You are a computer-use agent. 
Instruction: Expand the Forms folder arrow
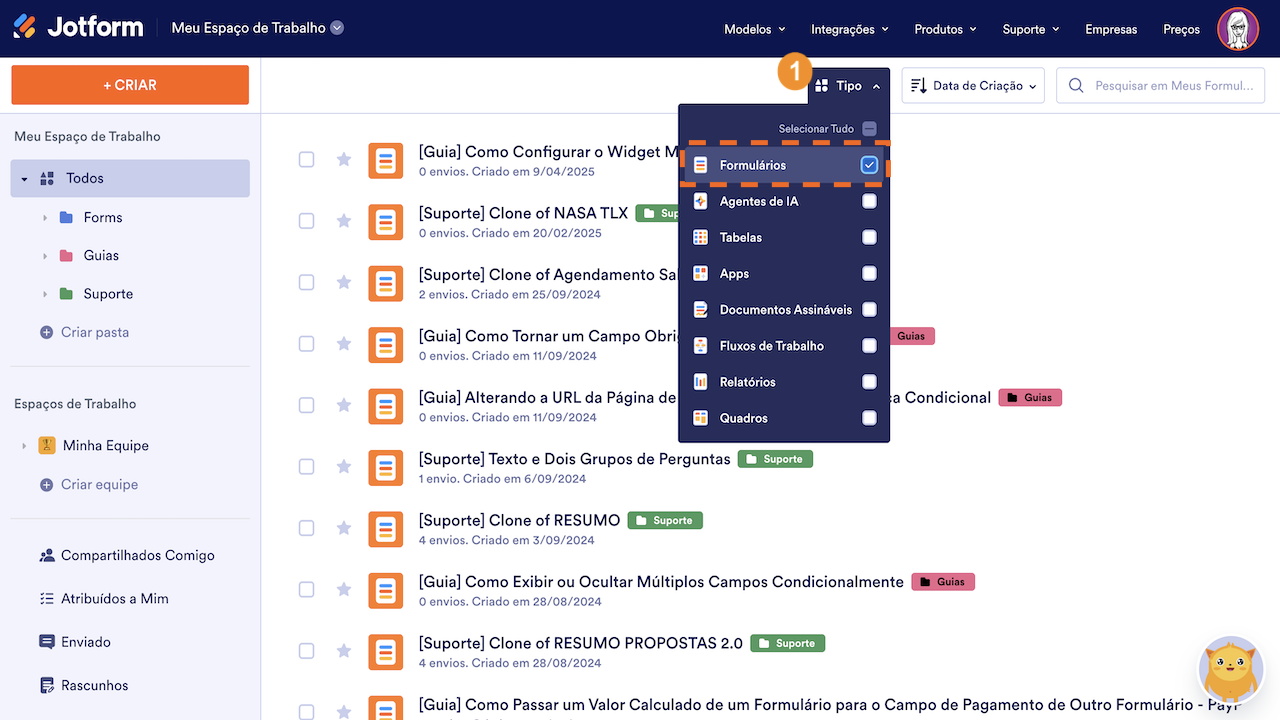click(45, 217)
